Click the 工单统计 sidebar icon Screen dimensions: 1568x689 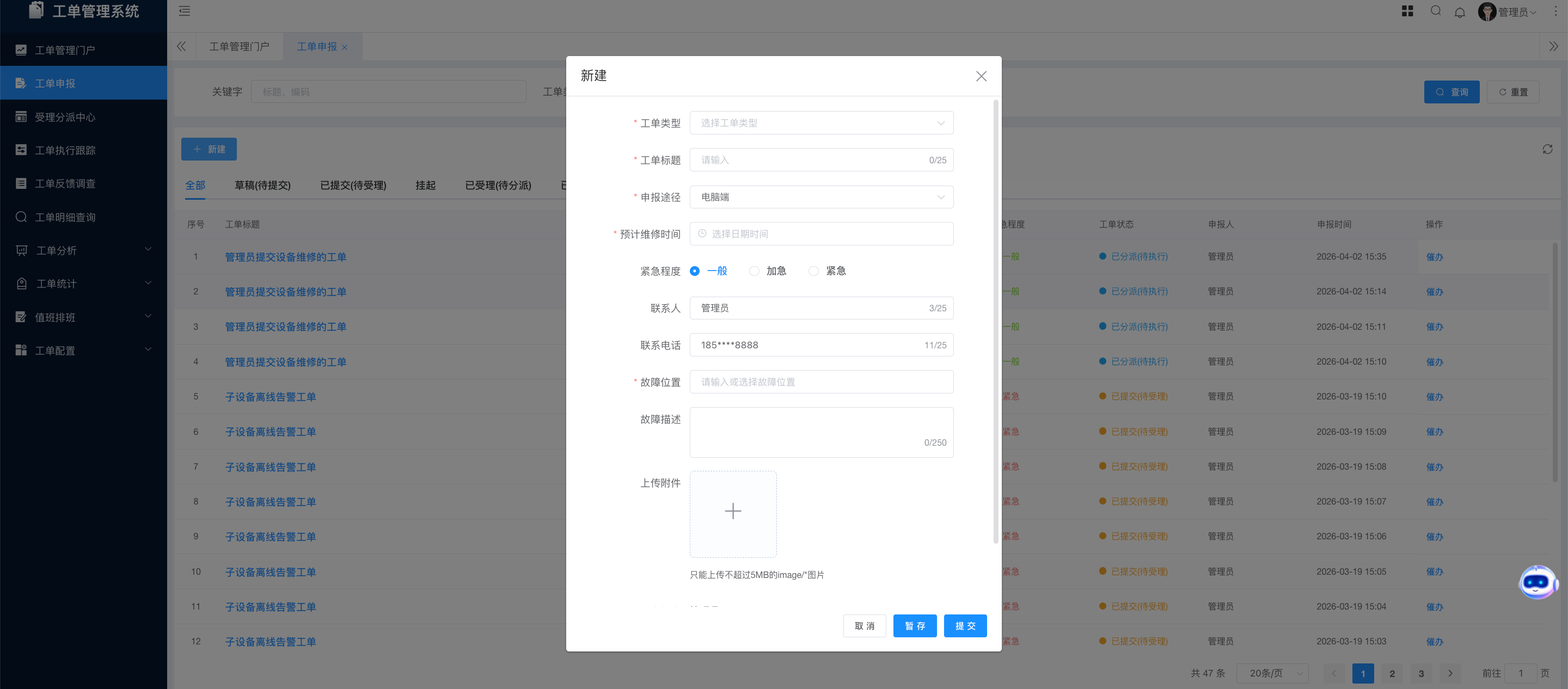(21, 284)
